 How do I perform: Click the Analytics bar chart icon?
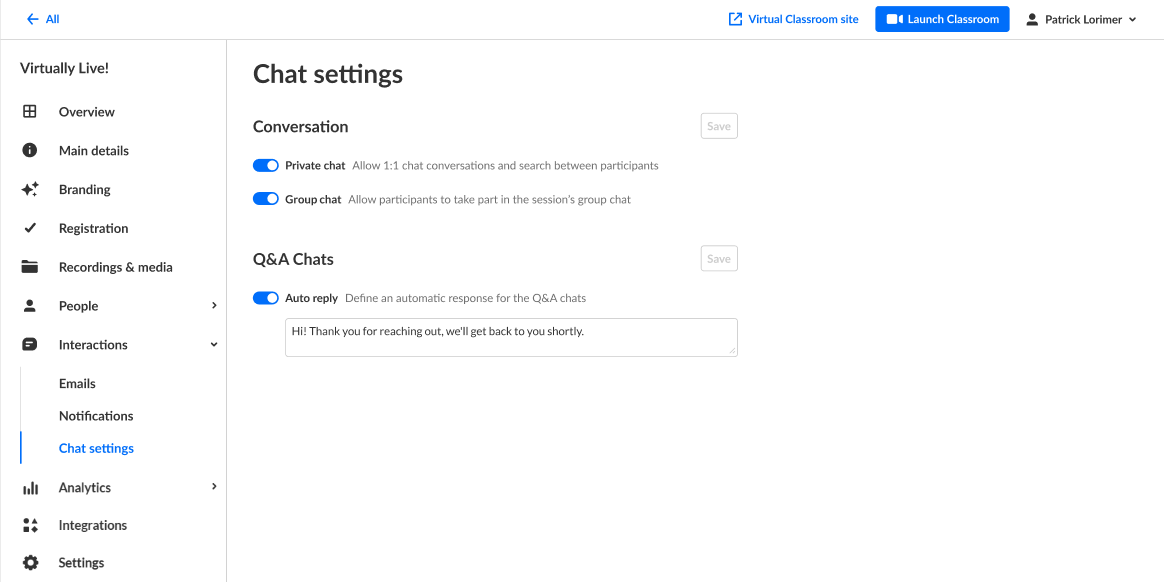coord(30,488)
